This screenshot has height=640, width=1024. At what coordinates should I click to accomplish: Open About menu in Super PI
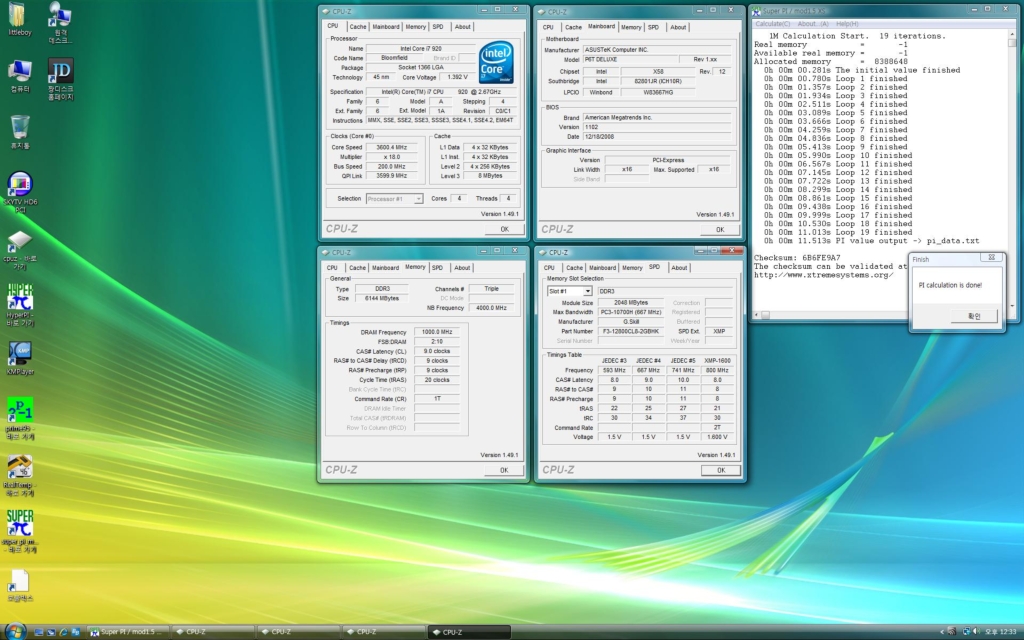(x=813, y=24)
